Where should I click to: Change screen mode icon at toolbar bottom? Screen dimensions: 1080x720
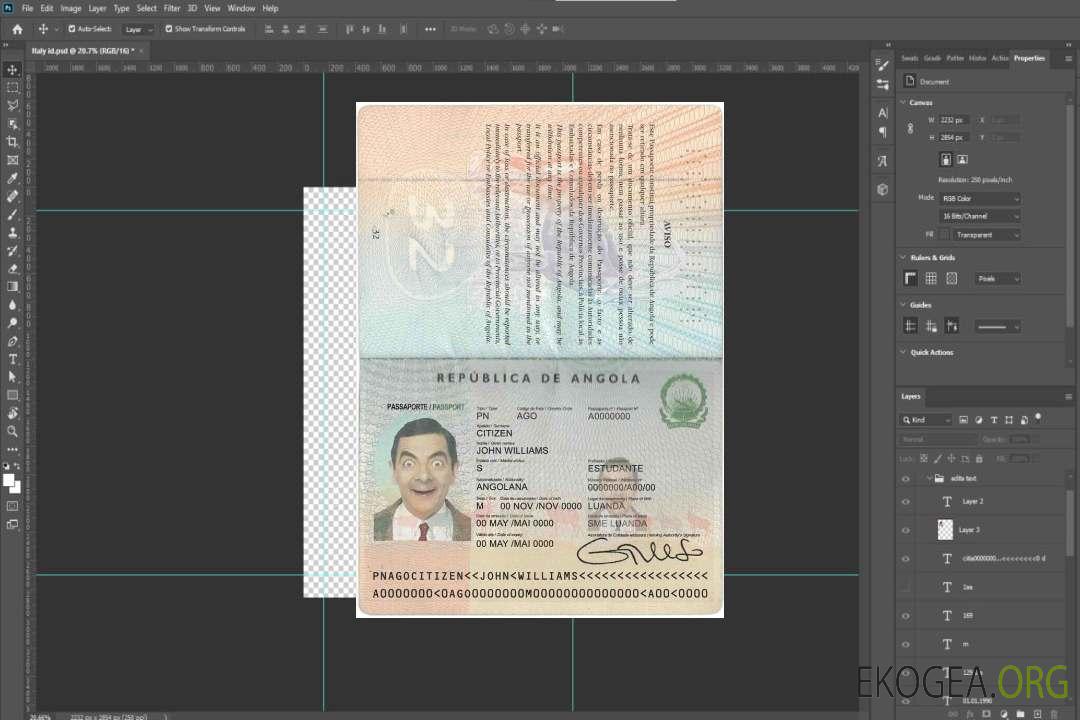pos(12,524)
